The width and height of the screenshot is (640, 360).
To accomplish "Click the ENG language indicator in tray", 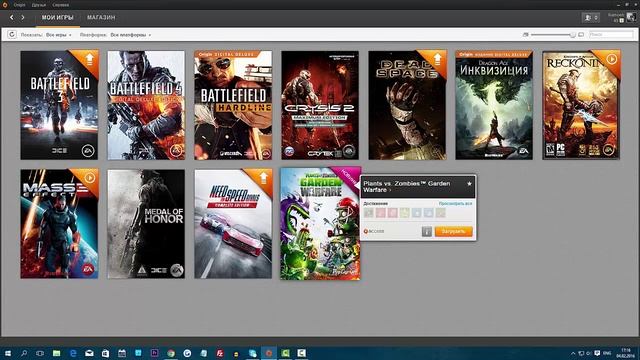I will (607, 353).
